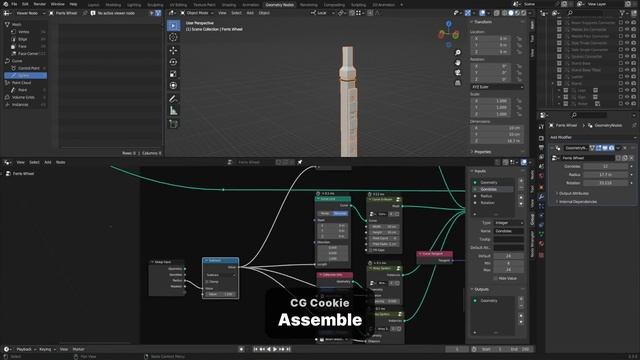Open the socket Type Integer dropdown

click(508, 223)
